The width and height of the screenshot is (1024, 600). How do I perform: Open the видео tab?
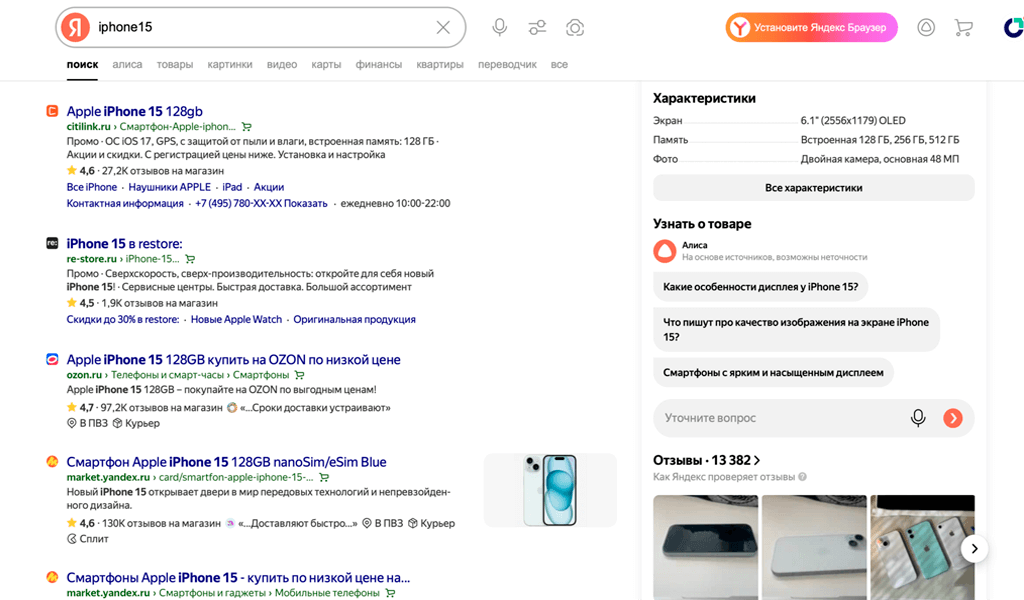282,65
